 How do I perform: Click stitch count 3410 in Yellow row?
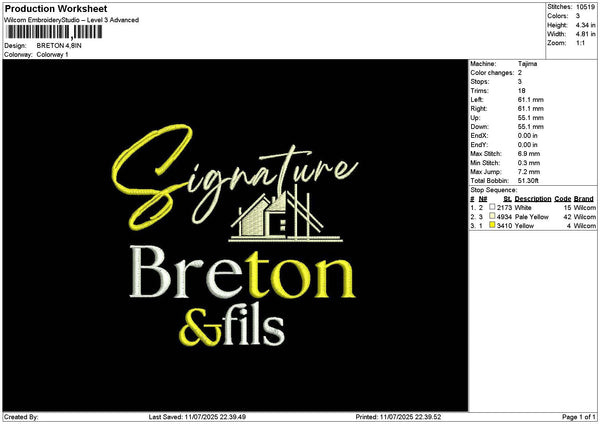pos(504,226)
